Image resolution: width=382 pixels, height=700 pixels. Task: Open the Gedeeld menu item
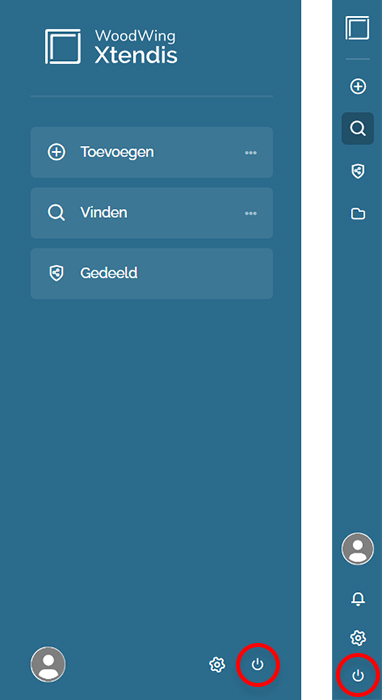click(x=152, y=274)
